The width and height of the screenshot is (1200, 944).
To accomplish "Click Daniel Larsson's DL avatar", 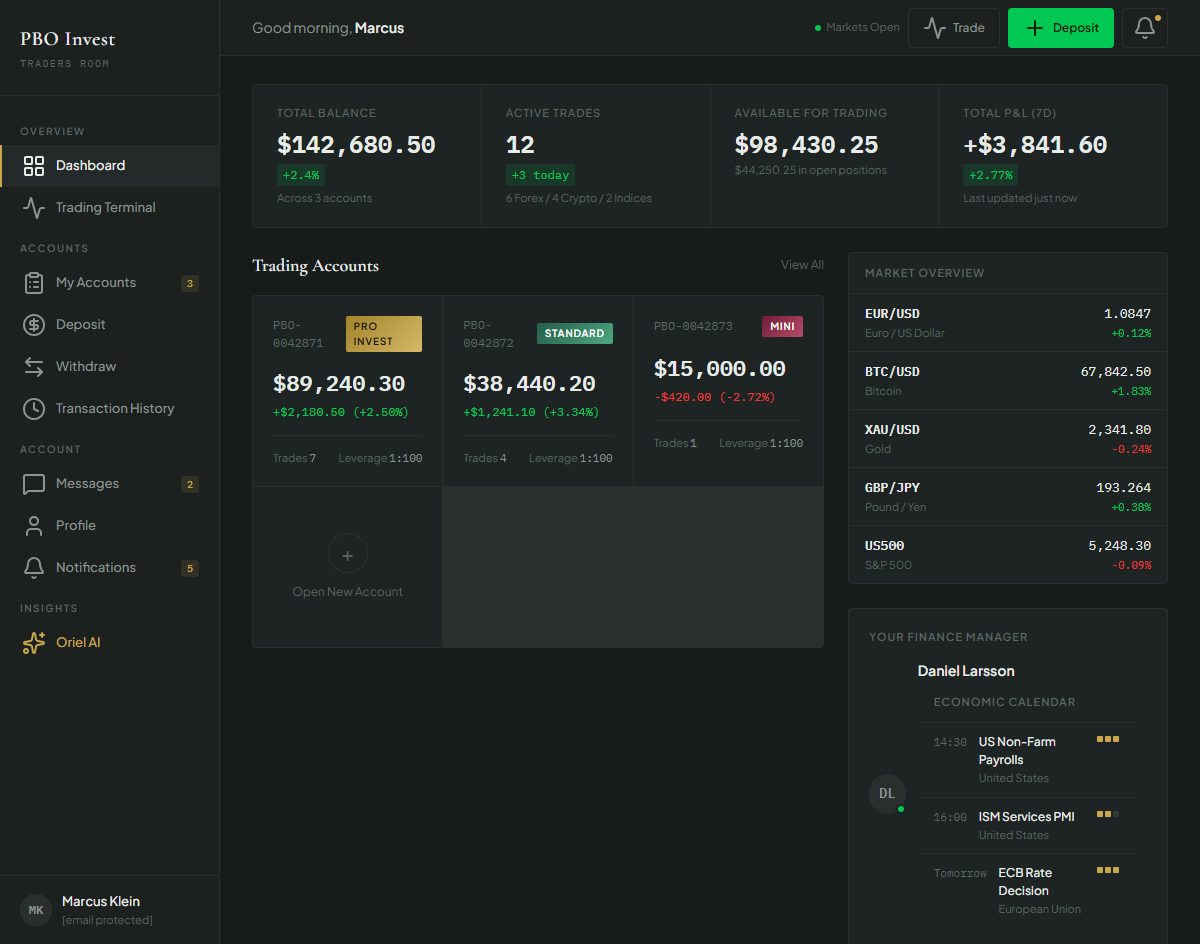I will pos(887,793).
